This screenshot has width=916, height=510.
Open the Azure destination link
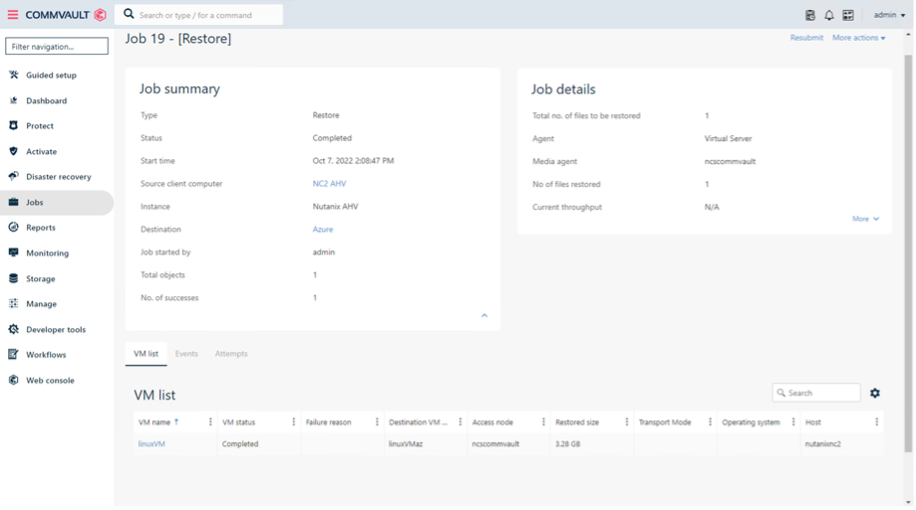point(322,229)
